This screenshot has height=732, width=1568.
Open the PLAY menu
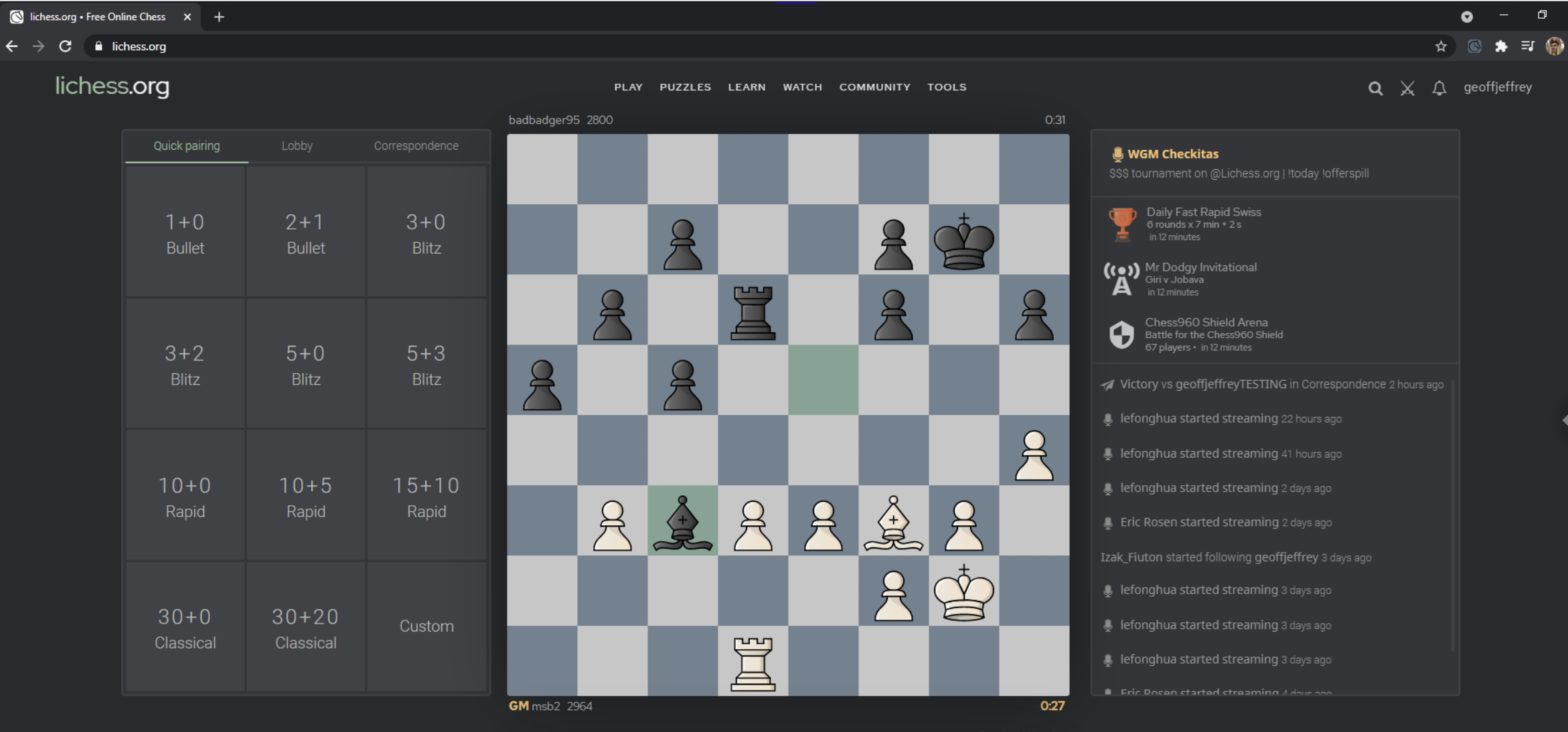click(628, 87)
